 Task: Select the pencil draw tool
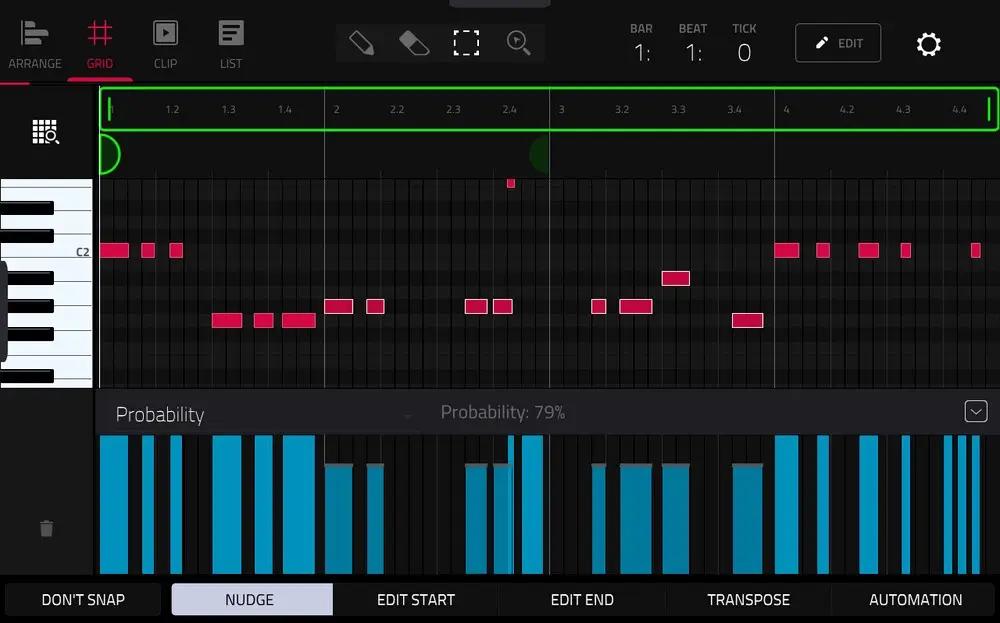click(361, 43)
